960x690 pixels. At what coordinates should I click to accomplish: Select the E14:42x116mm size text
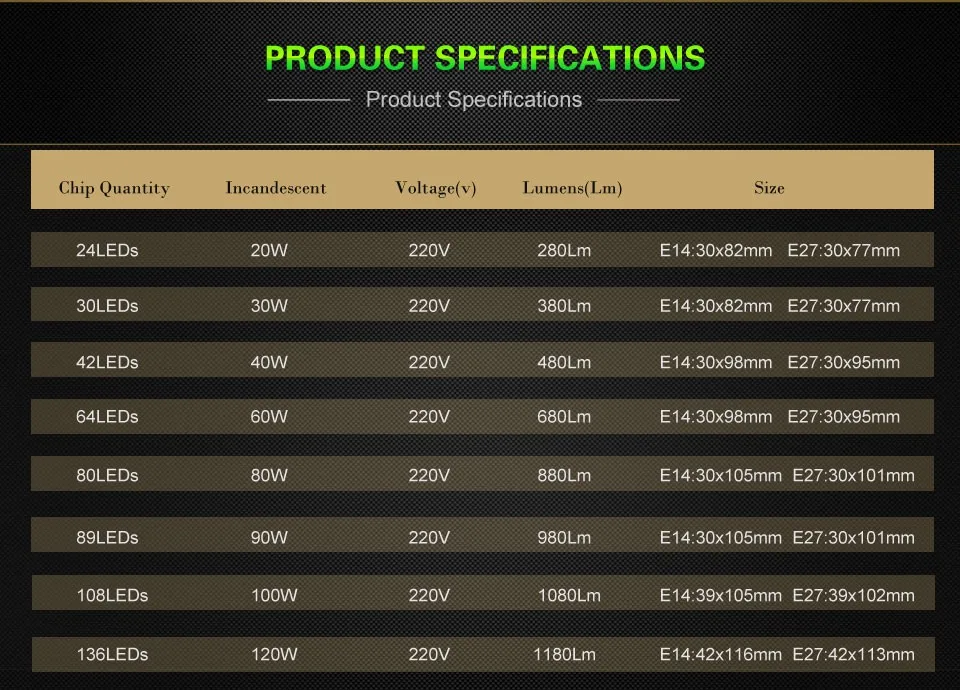pos(720,655)
